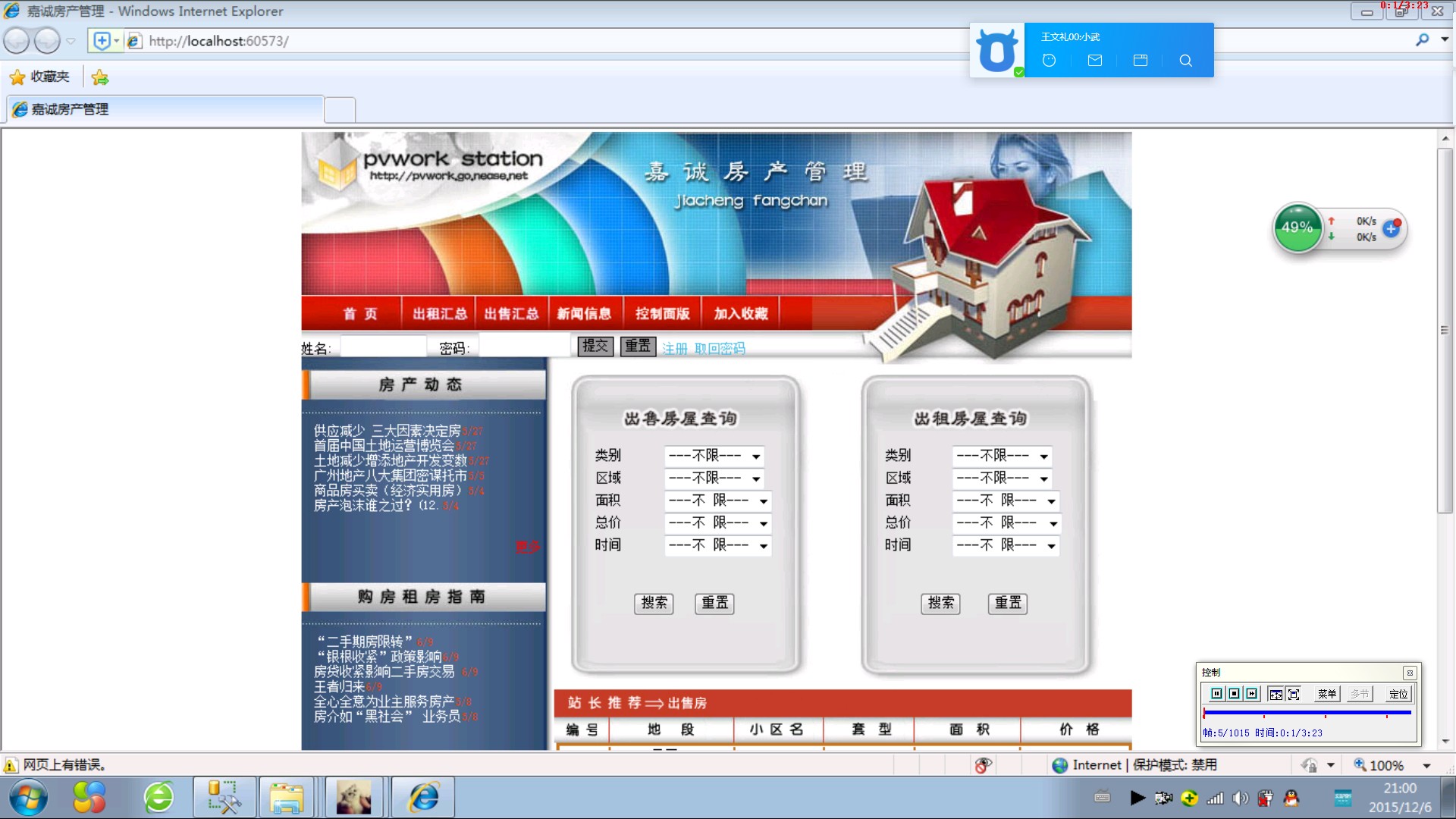The height and width of the screenshot is (819, 1456).
Task: Click 搜索 in 出租房屋查询 panel
Action: 940,603
